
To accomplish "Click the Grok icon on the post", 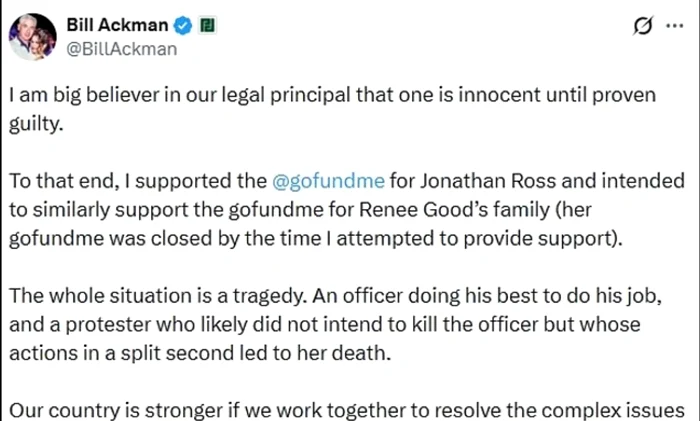I will click(x=645, y=27).
